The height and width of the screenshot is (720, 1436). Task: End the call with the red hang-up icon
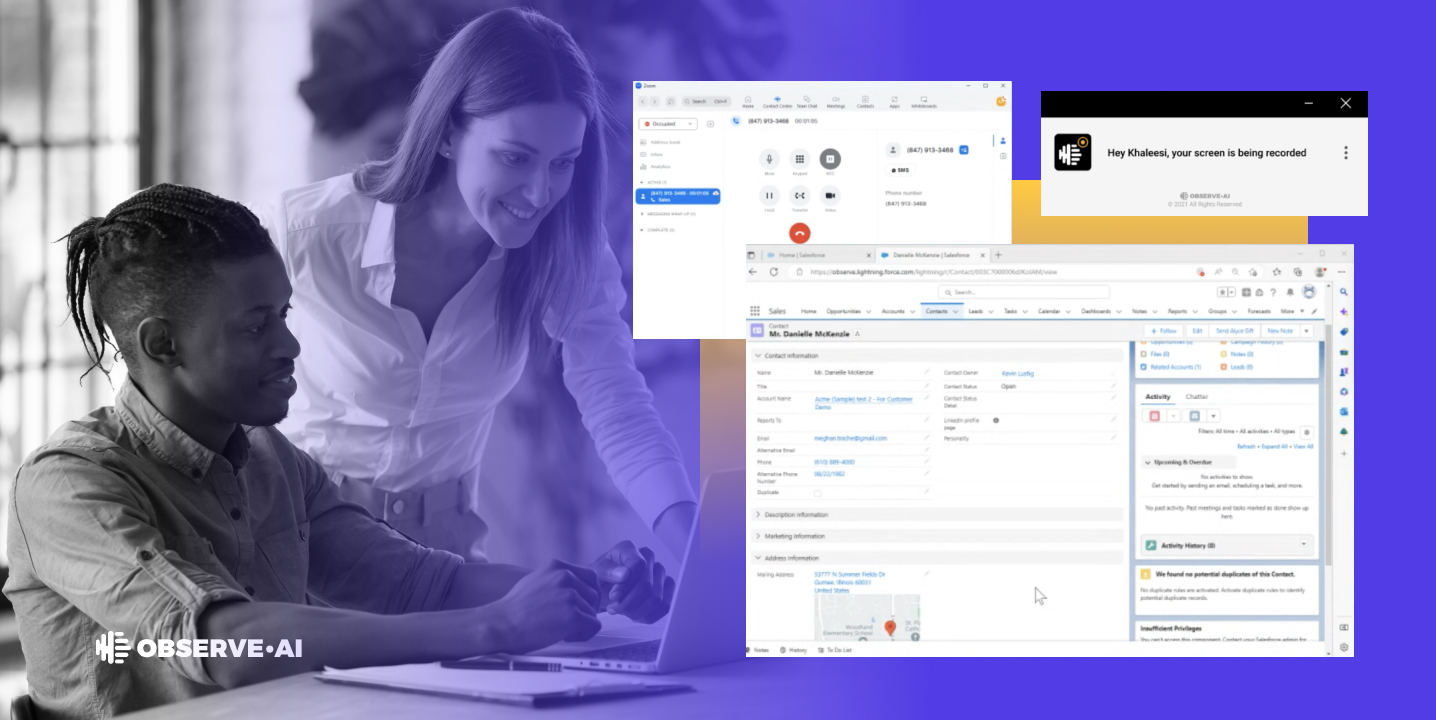point(800,233)
